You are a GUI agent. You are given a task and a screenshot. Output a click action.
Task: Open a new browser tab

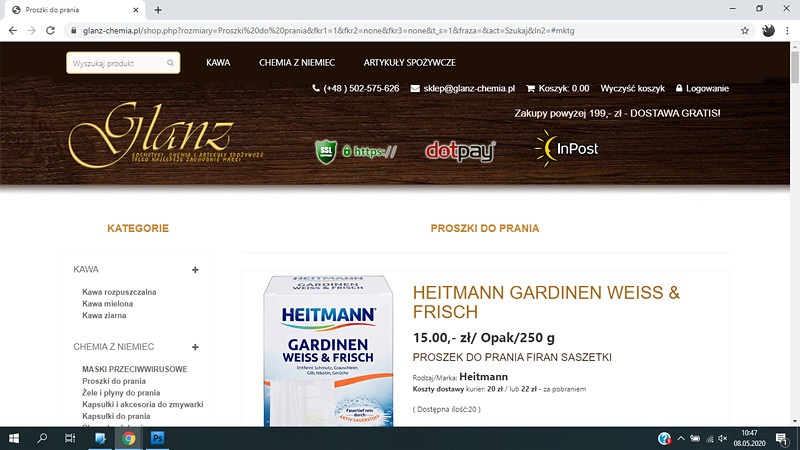[158, 10]
